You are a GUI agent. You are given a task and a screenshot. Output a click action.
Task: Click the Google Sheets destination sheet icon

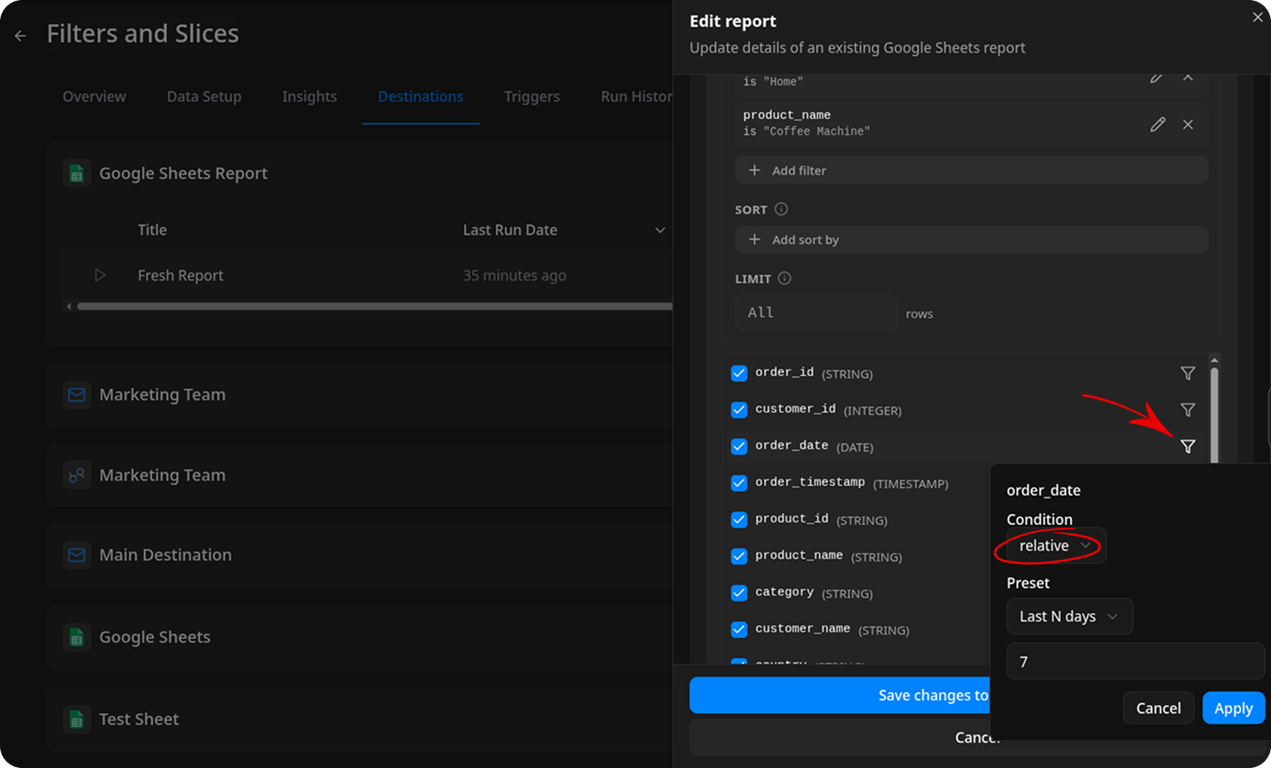tap(77, 637)
